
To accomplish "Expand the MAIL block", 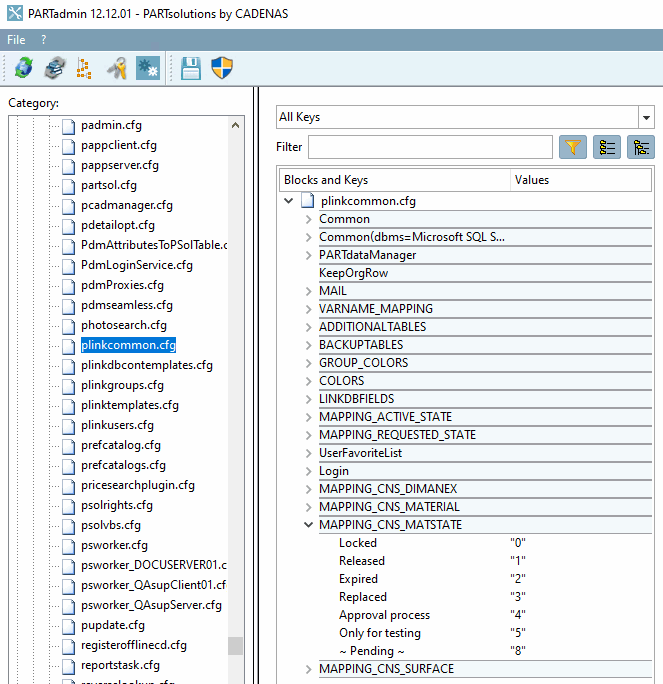I will coord(308,291).
